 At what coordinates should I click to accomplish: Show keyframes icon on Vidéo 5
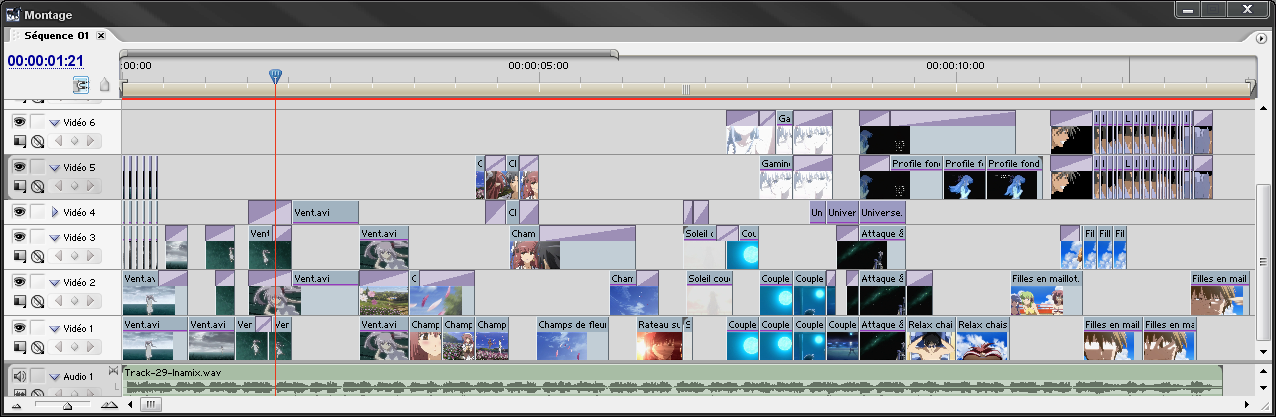(x=37, y=186)
